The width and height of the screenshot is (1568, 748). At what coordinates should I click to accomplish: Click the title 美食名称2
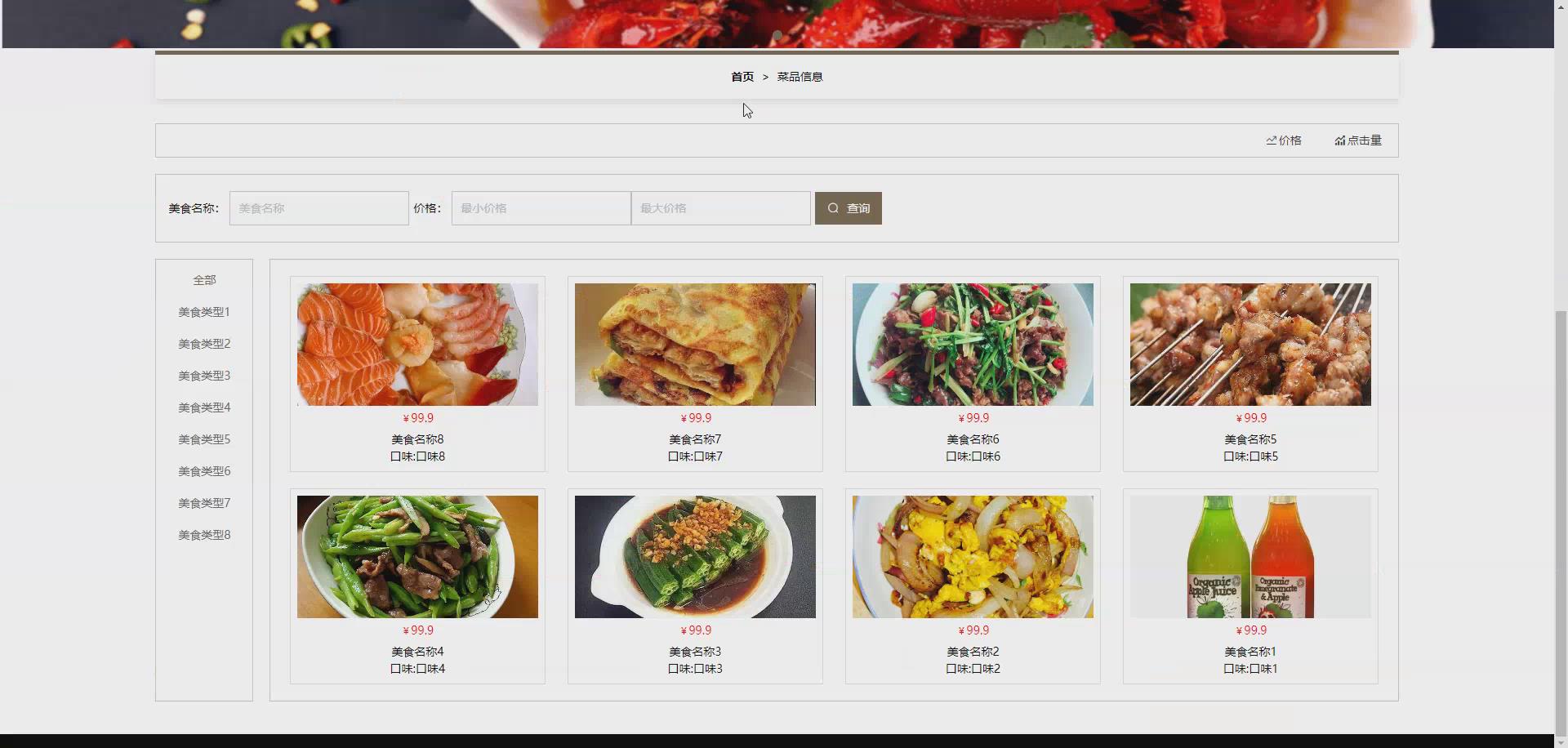pyautogui.click(x=973, y=652)
